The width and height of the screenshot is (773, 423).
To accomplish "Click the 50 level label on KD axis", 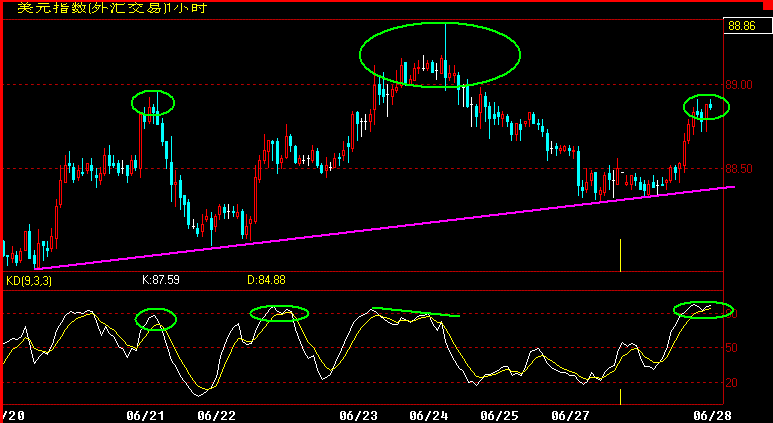I will (x=731, y=348).
